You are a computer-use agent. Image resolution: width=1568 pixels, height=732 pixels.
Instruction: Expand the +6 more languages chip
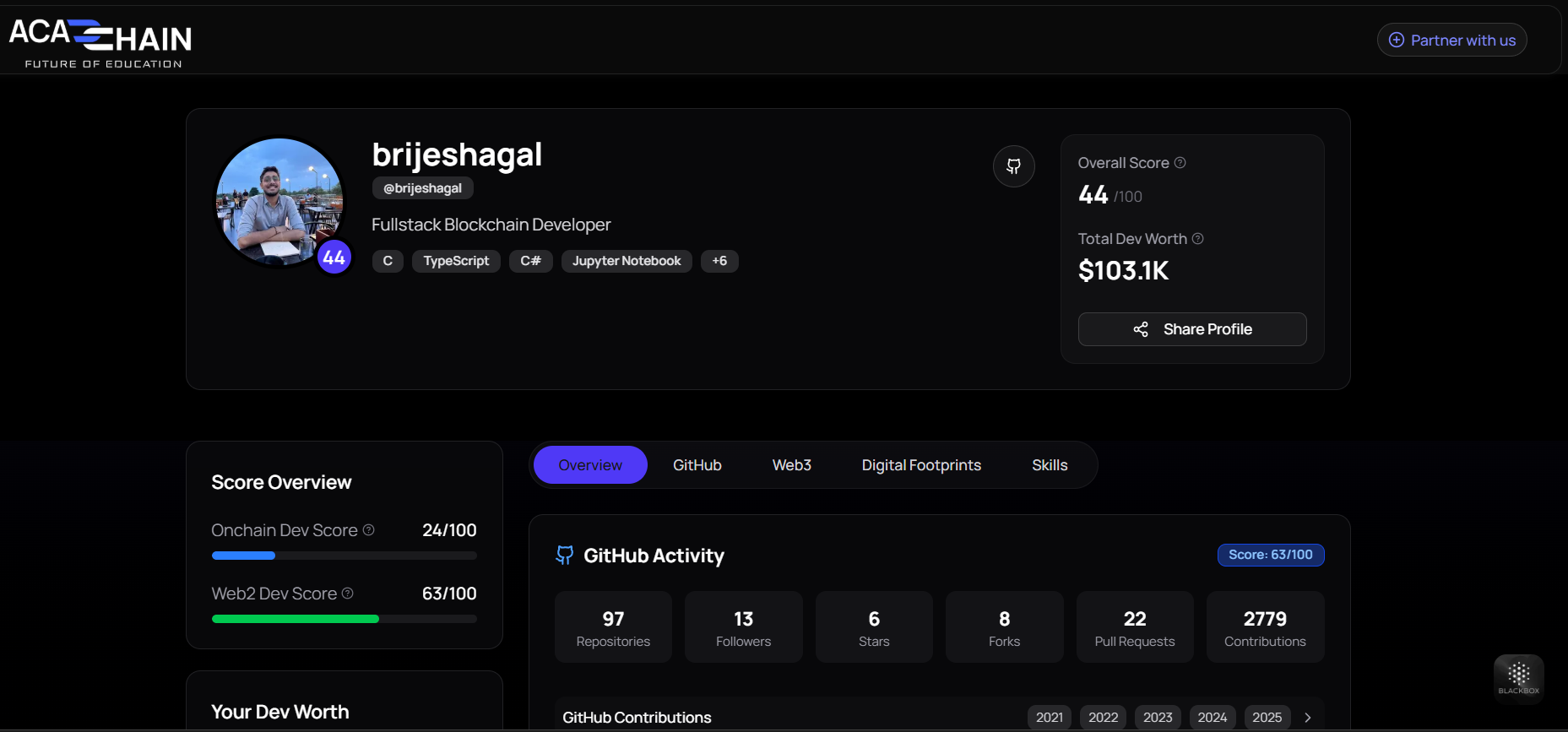pyautogui.click(x=719, y=261)
